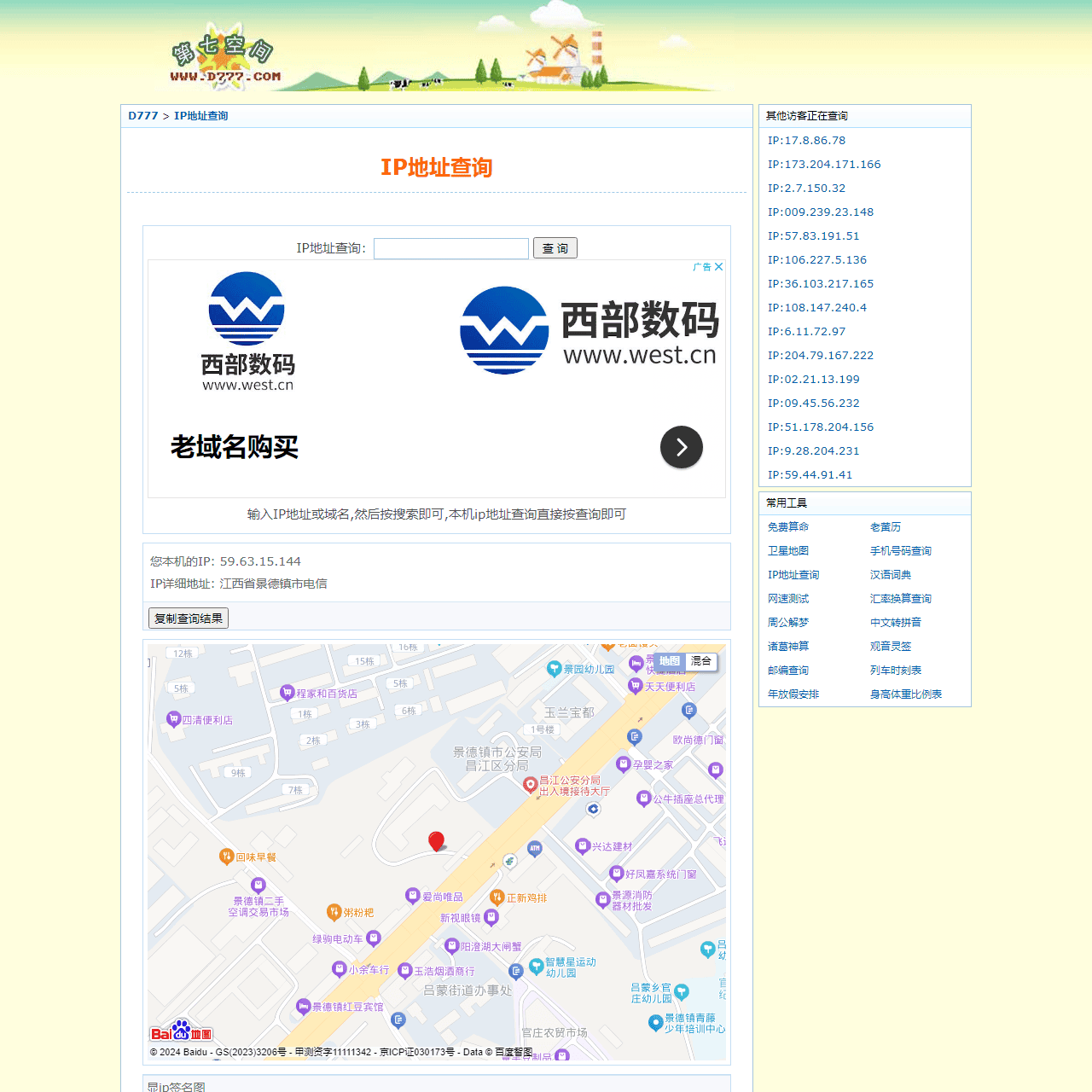Image resolution: width=1092 pixels, height=1092 pixels.
Task: Click the 小余车行 map marker
Action: pyautogui.click(x=339, y=968)
